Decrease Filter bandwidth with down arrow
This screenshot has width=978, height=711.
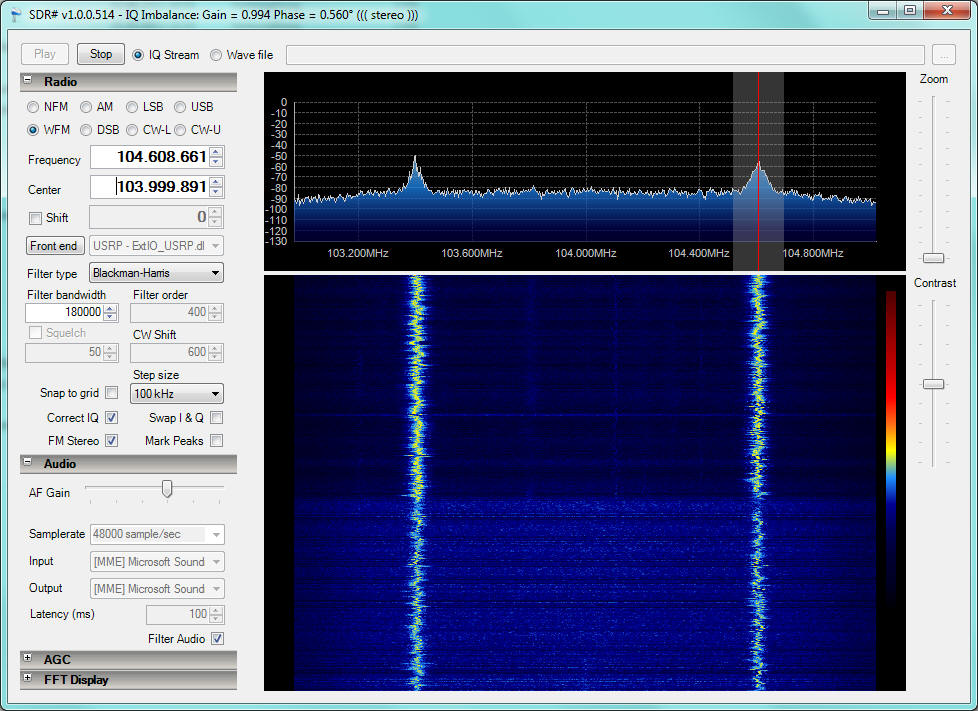coord(110,316)
